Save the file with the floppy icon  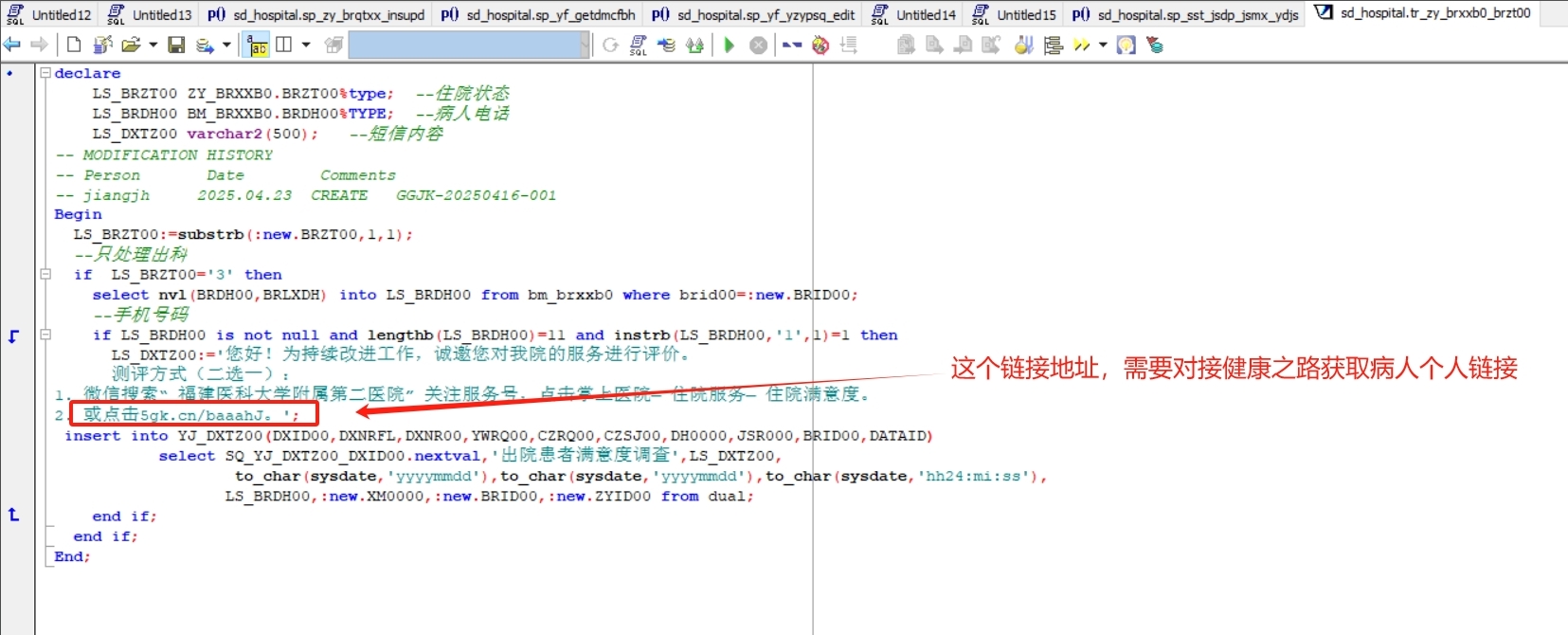[176, 45]
